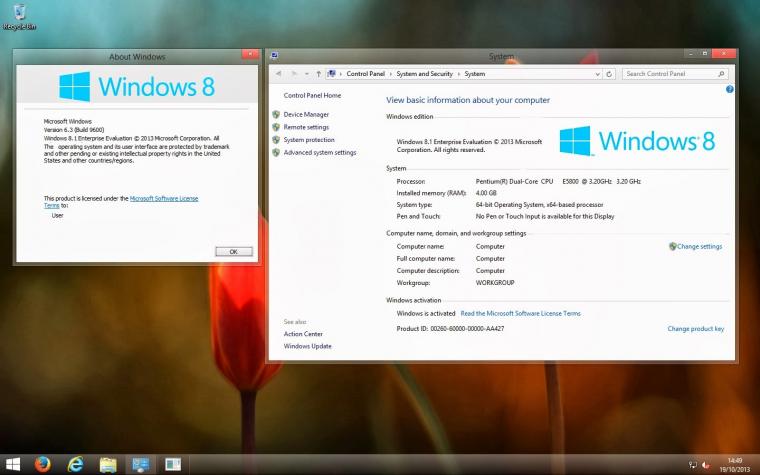This screenshot has width=760, height=475.
Task: Select System and Security breadcrumb
Action: pyautogui.click(x=425, y=74)
